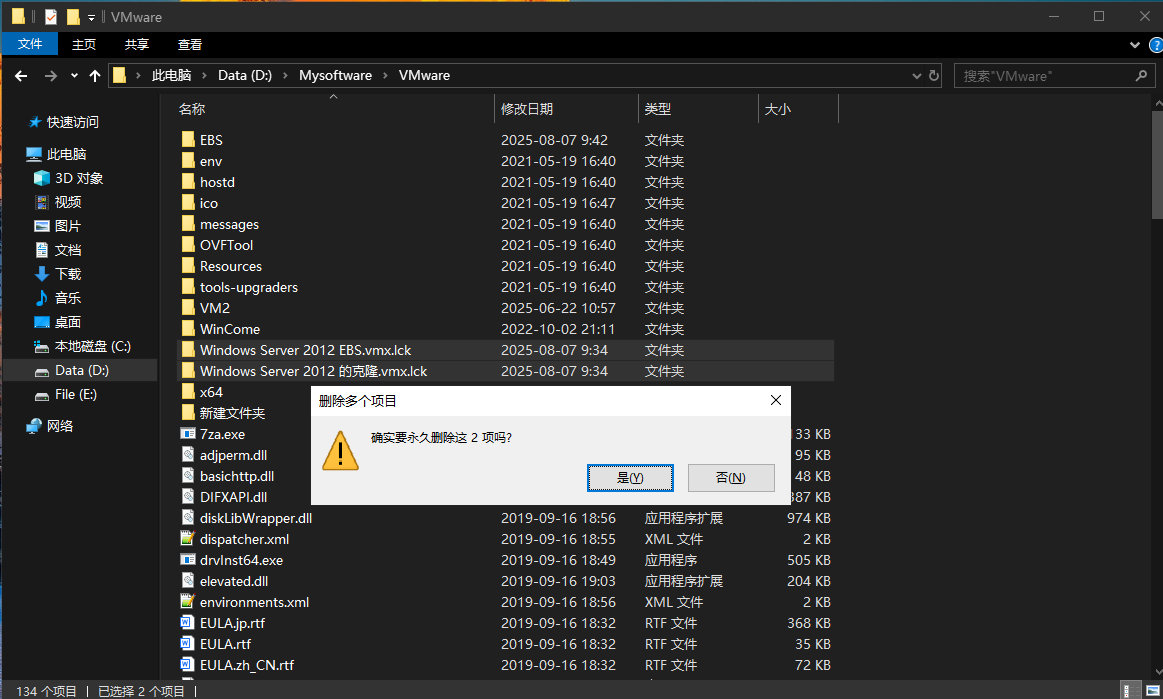Select dispatcher.xml file icon
This screenshot has width=1163, height=699.
(x=188, y=539)
